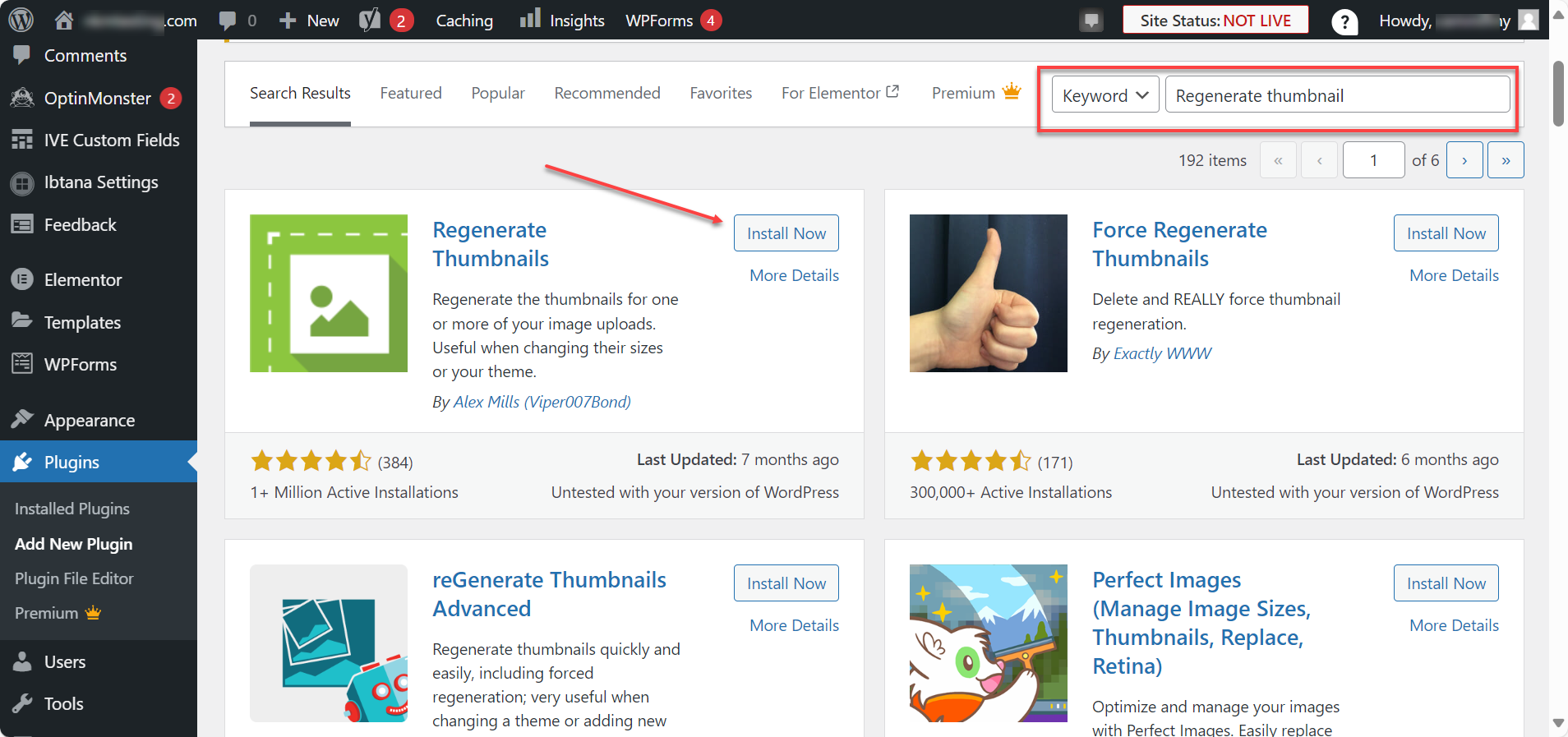The image size is (1568, 737).
Task: Switch to the Popular tab
Action: 498,93
